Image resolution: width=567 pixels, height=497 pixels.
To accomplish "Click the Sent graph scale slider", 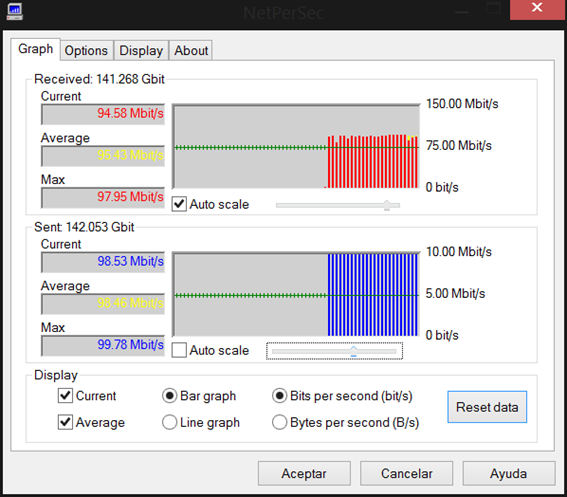I will (334, 351).
